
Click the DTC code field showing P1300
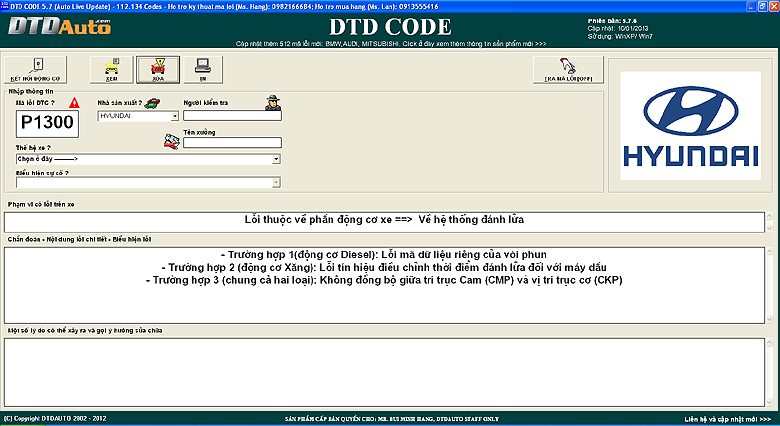point(47,123)
